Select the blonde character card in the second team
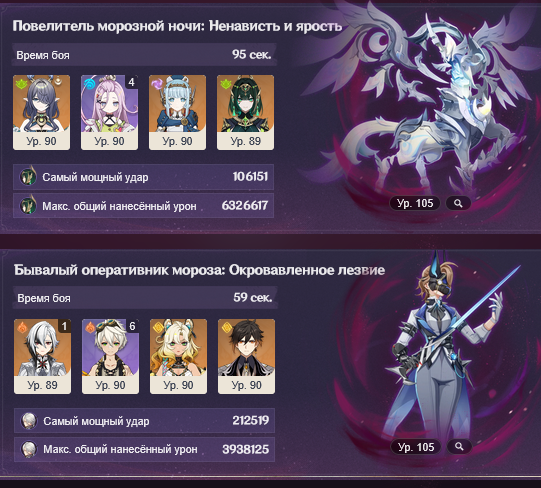The width and height of the screenshot is (541, 488). [178, 356]
